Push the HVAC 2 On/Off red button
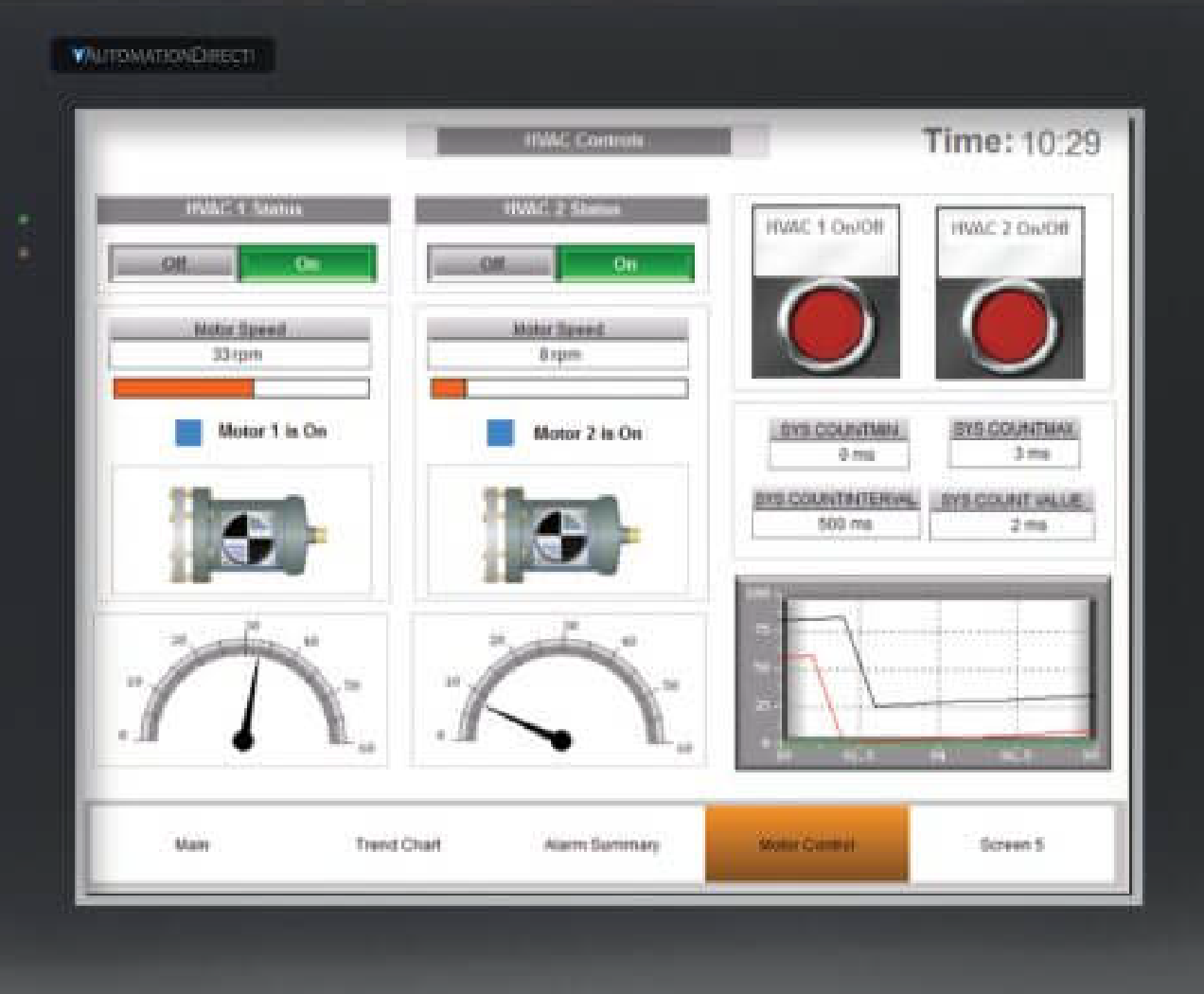Viewport: 1204px width, 994px height. point(1009,323)
